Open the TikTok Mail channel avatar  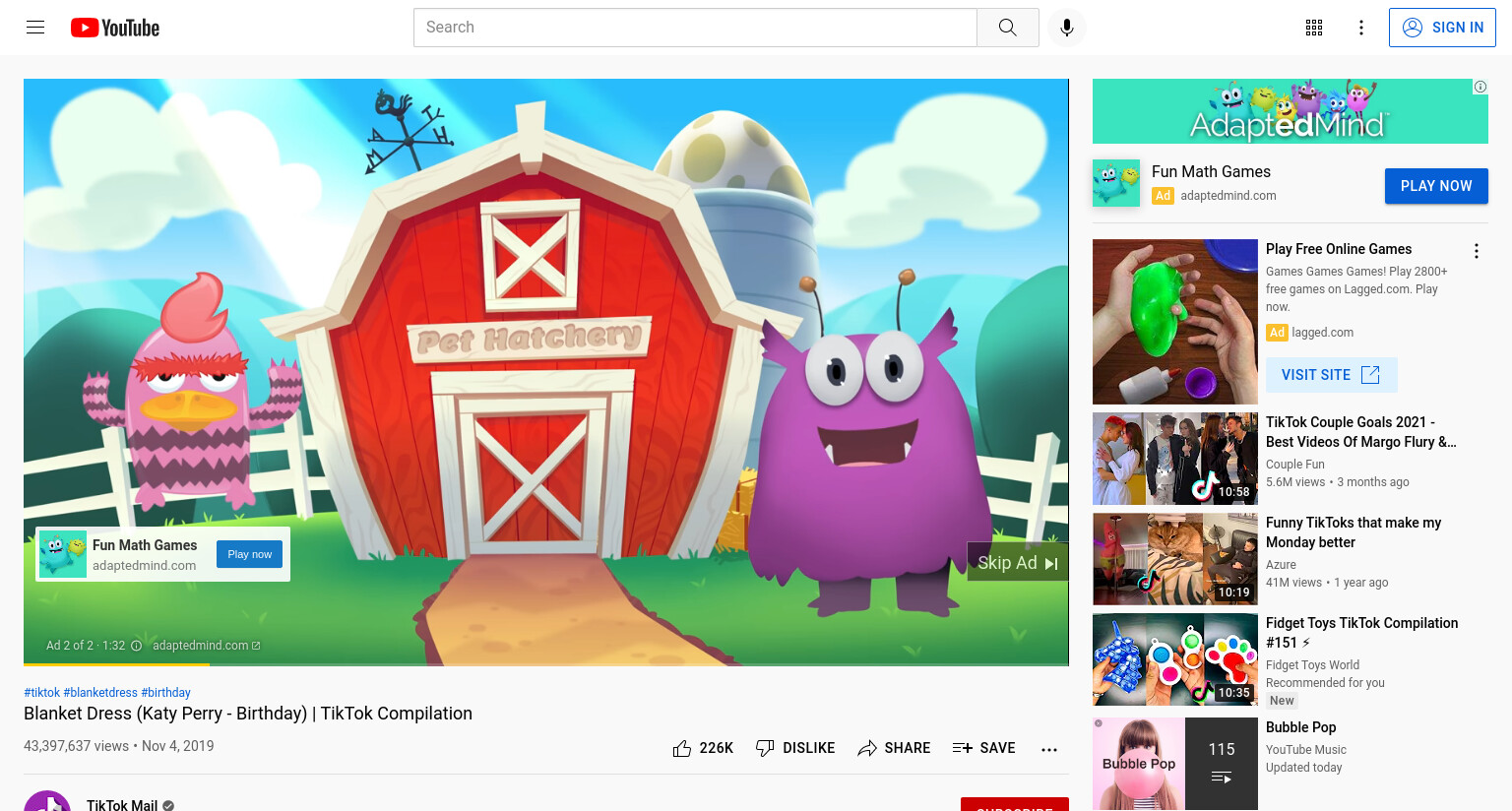pyautogui.click(x=47, y=801)
